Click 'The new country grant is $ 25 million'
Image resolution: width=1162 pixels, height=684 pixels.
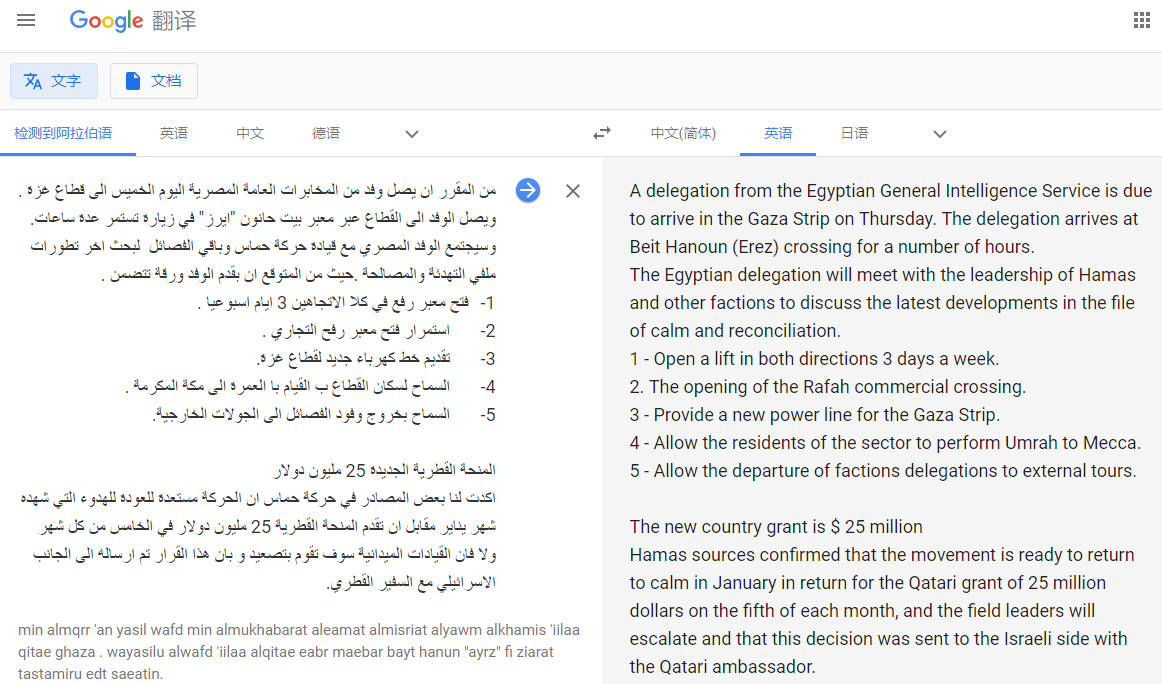pos(776,527)
